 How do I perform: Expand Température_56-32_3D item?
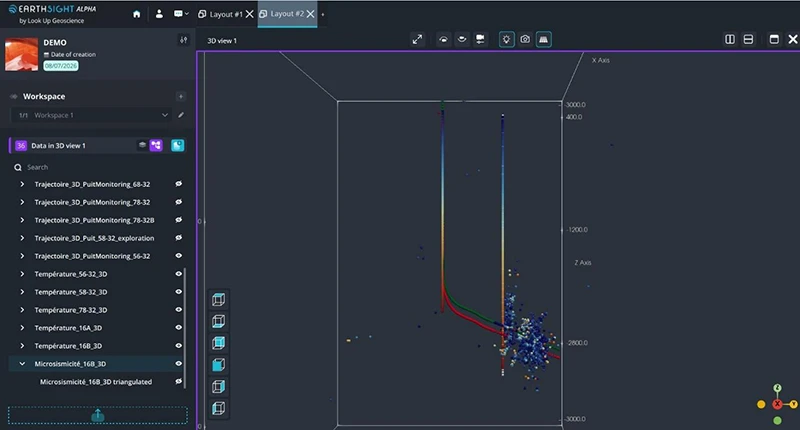pyautogui.click(x=22, y=274)
